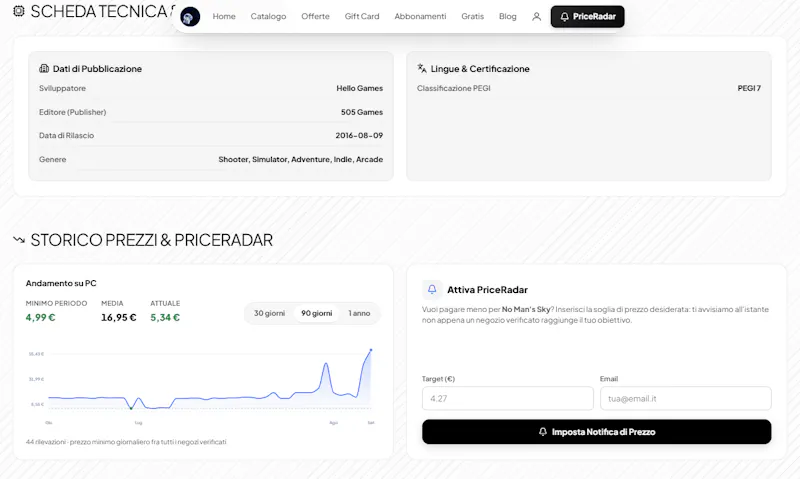Click the Email input field
Screen dimensions: 800x479
click(x=686, y=398)
